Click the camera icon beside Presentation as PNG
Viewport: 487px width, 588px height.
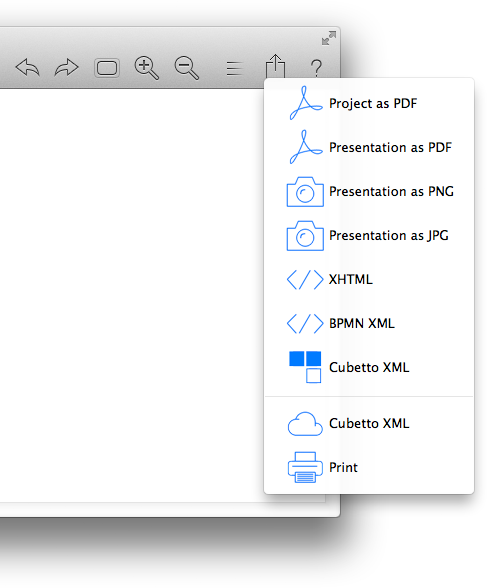[x=305, y=192]
